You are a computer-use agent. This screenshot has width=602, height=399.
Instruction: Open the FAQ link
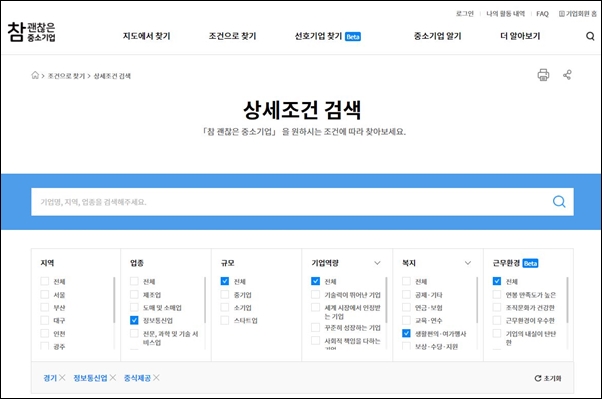[x=542, y=14]
